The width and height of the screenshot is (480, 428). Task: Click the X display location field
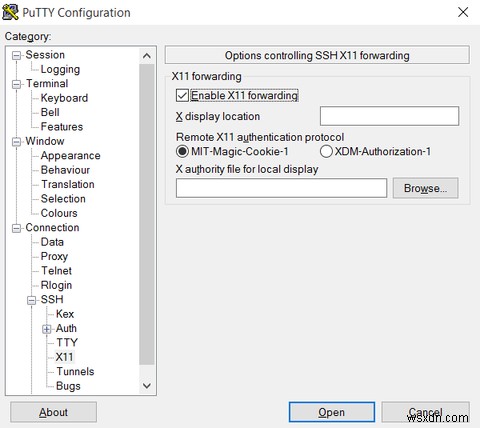pyautogui.click(x=389, y=116)
